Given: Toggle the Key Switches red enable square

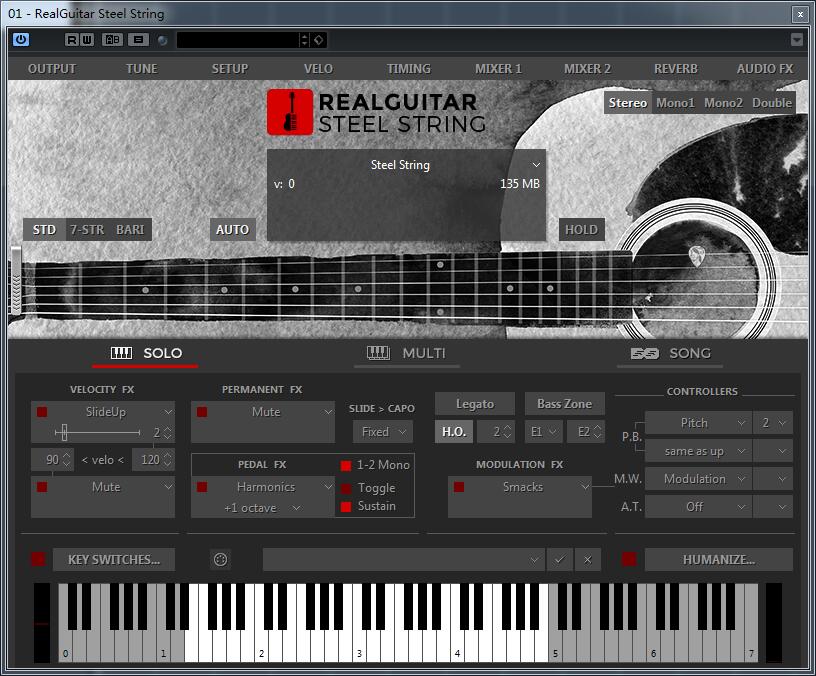Looking at the screenshot, I should 38,559.
